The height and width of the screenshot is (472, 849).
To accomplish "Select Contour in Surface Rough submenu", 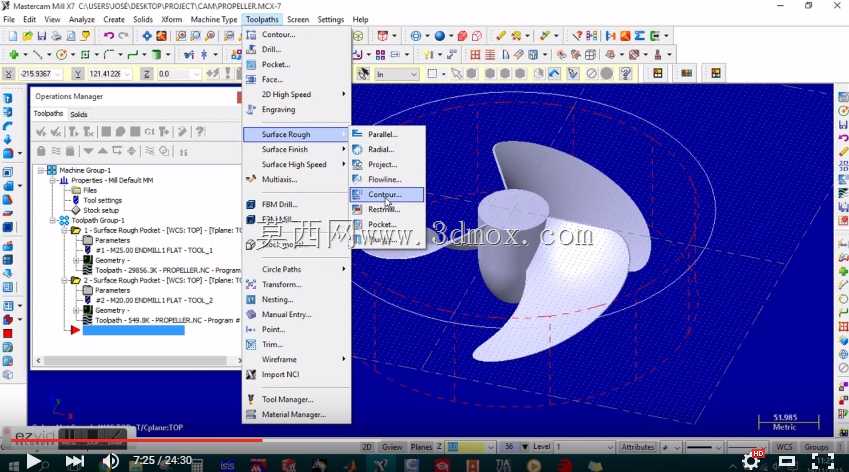I will (387, 194).
